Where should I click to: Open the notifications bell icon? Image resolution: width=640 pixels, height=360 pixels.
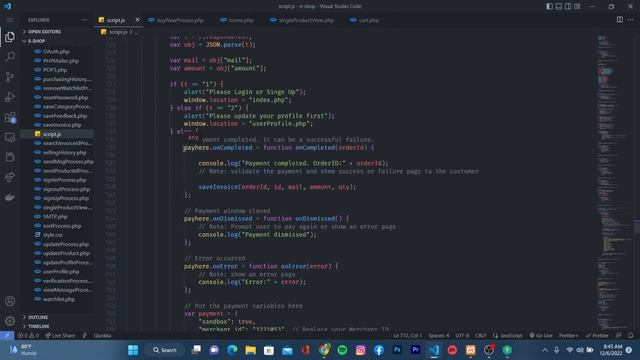pos(631,336)
